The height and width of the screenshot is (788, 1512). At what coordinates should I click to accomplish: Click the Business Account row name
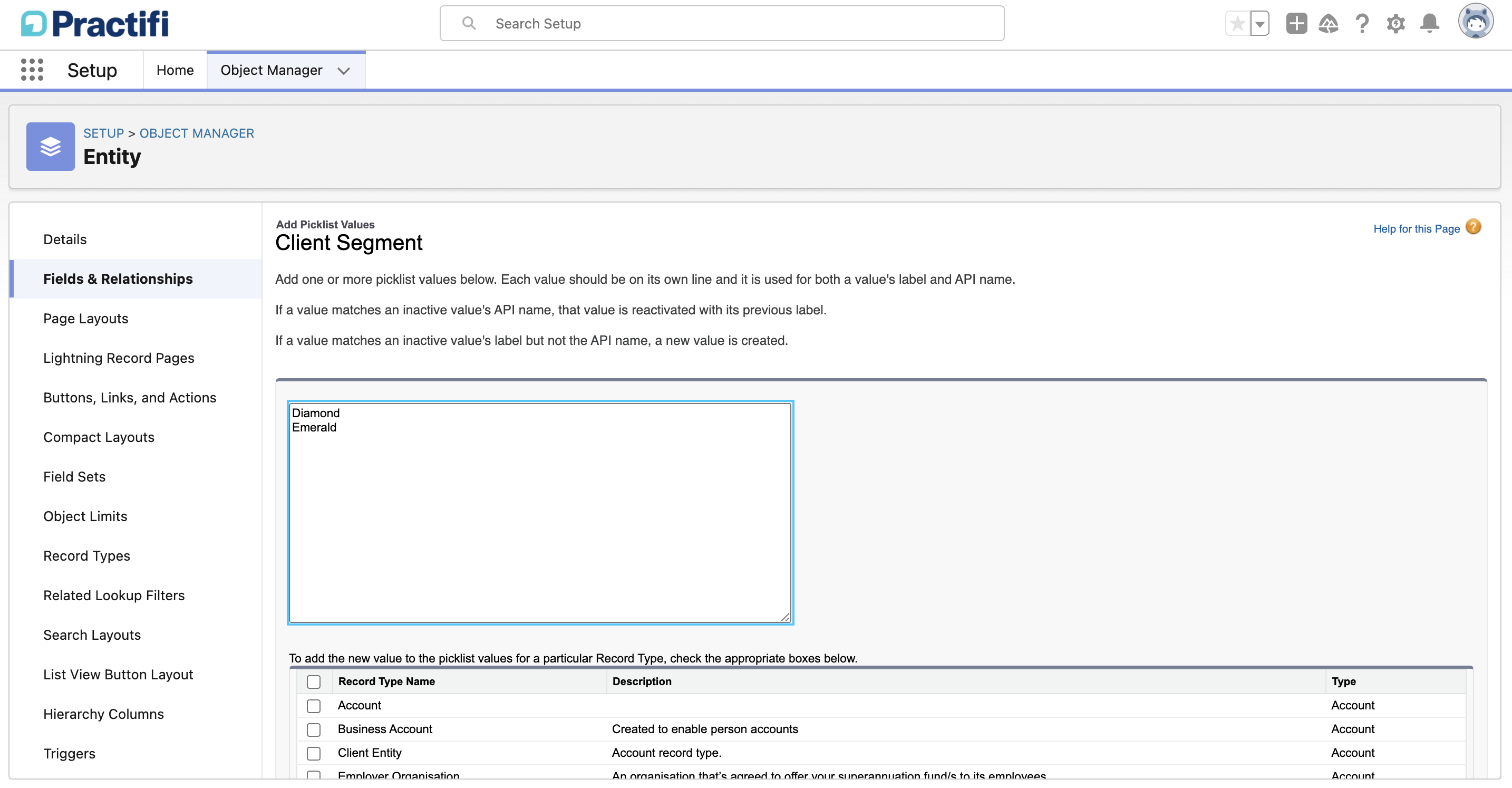(385, 729)
